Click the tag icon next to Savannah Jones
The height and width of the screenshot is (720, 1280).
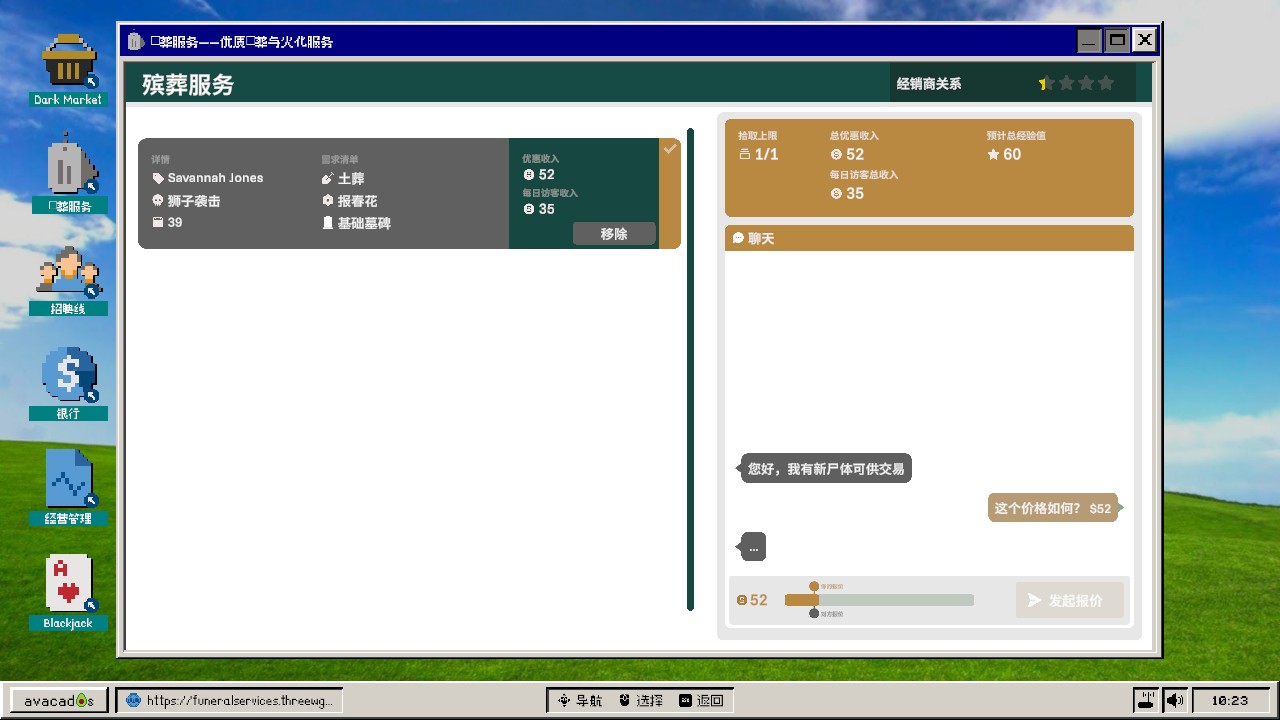click(157, 178)
